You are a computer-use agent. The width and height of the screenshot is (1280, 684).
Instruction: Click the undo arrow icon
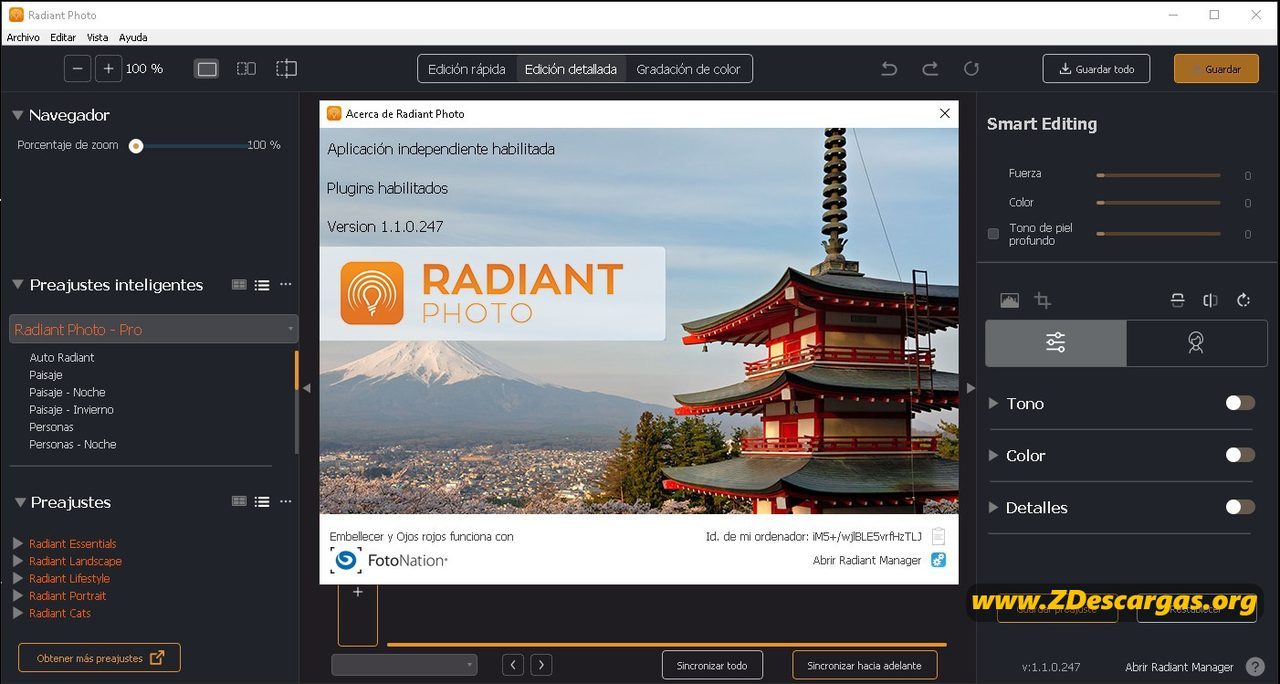pyautogui.click(x=889, y=69)
